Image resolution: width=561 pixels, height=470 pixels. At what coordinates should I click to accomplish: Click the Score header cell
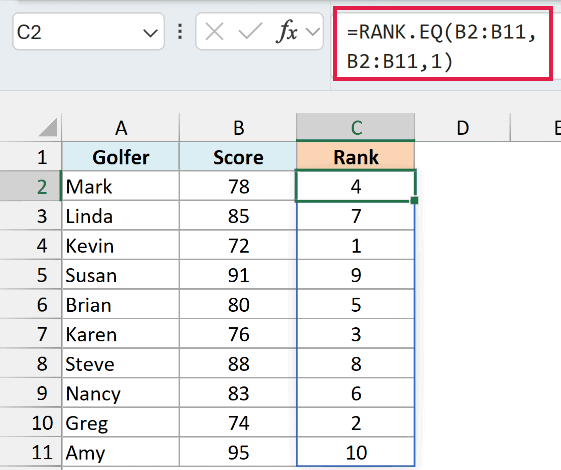pyautogui.click(x=238, y=157)
